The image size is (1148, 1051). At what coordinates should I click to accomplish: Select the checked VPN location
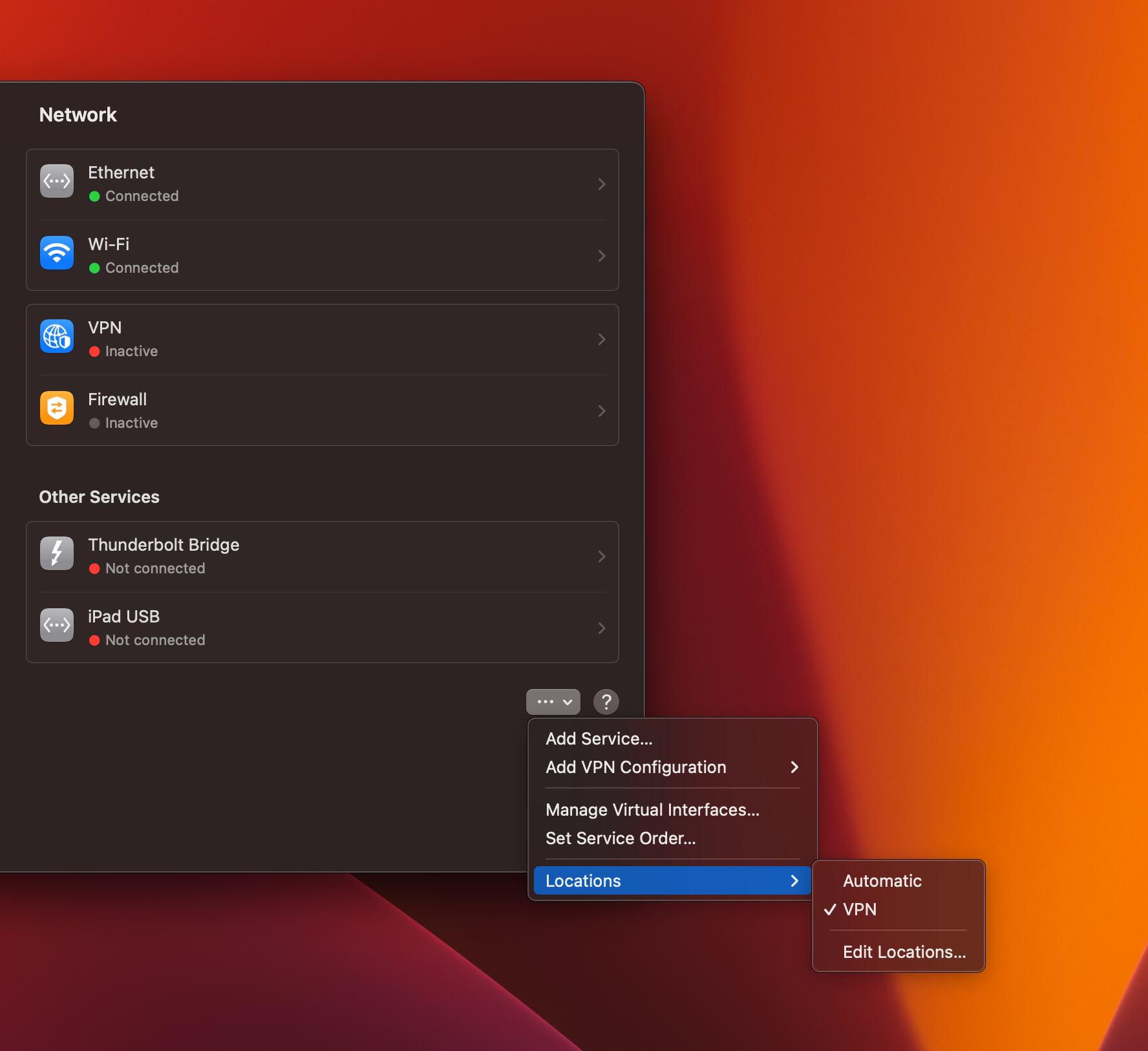tap(898, 909)
